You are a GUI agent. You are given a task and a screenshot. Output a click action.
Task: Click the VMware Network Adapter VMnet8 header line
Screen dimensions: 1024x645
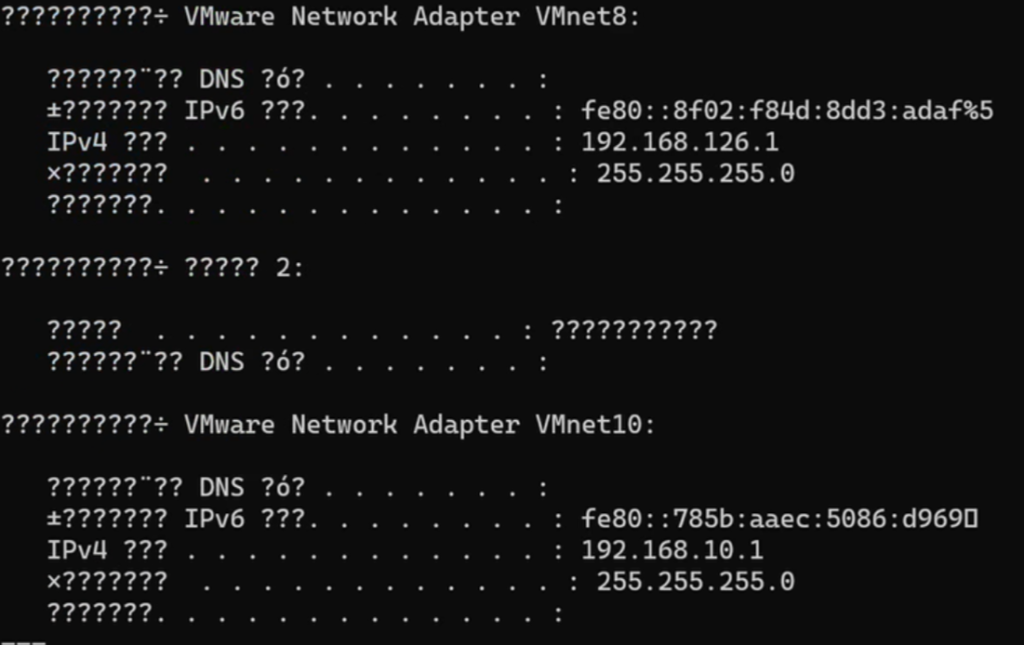pyautogui.click(x=320, y=17)
